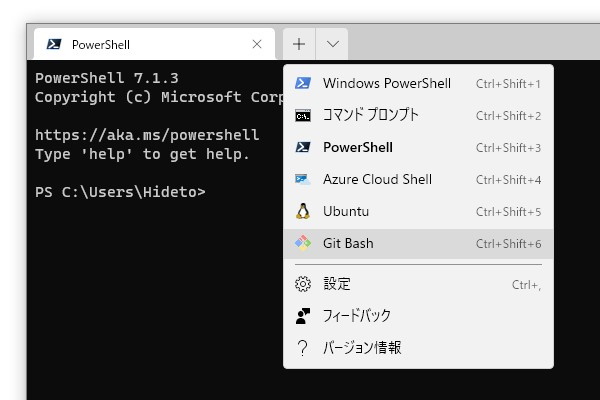
Task: Choose Windows PowerShell menu entry
Action: pos(418,83)
